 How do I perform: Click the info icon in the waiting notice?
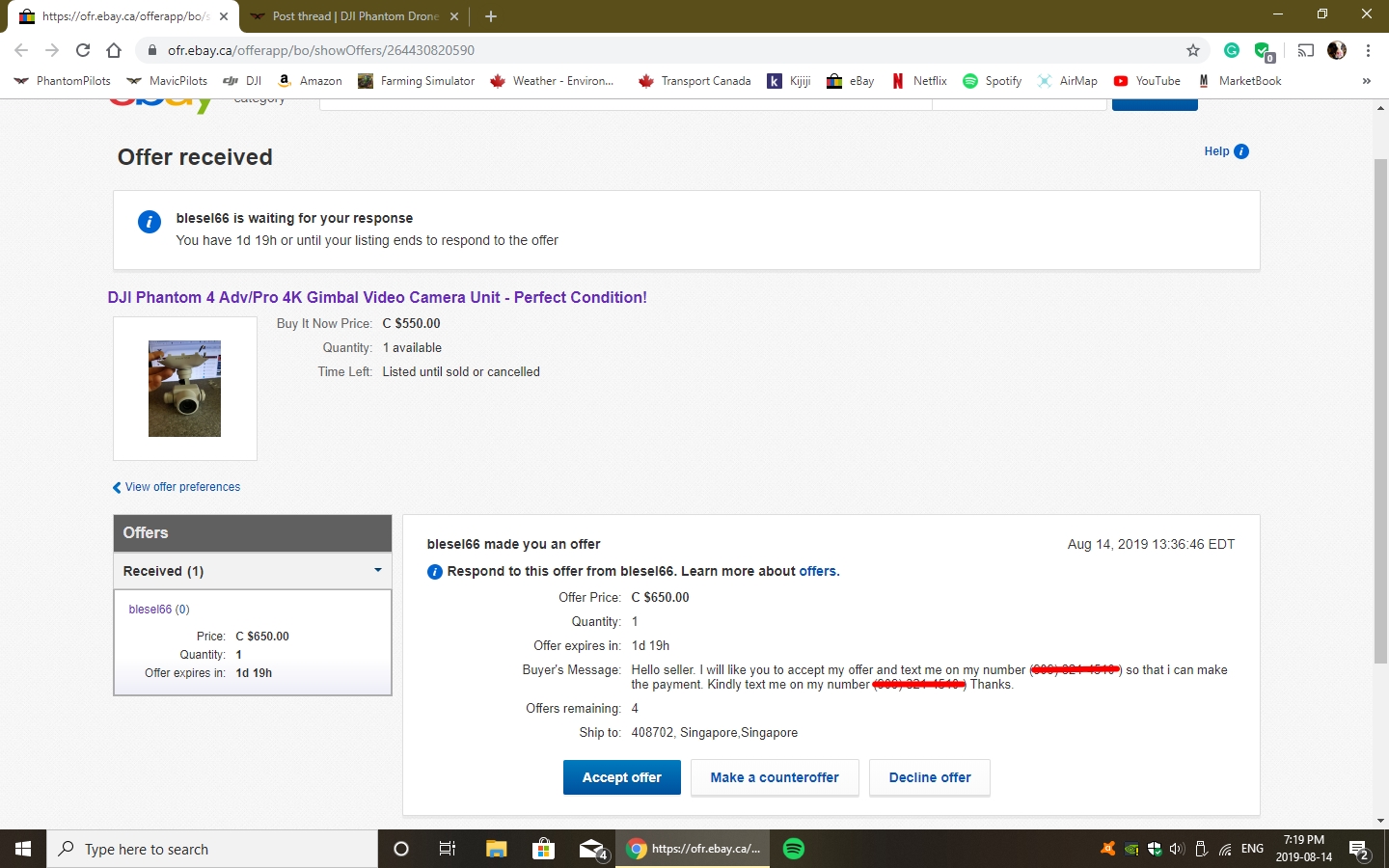(x=150, y=222)
